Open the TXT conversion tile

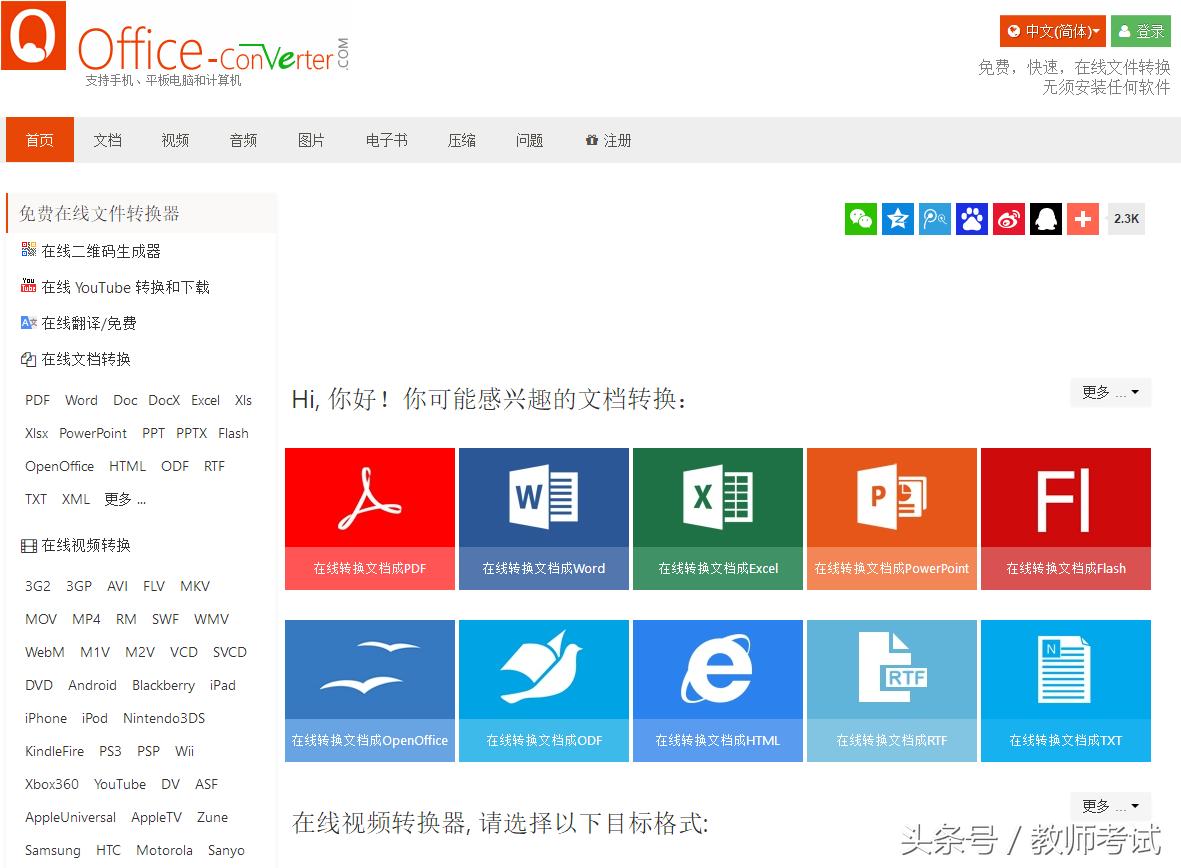coord(1066,691)
